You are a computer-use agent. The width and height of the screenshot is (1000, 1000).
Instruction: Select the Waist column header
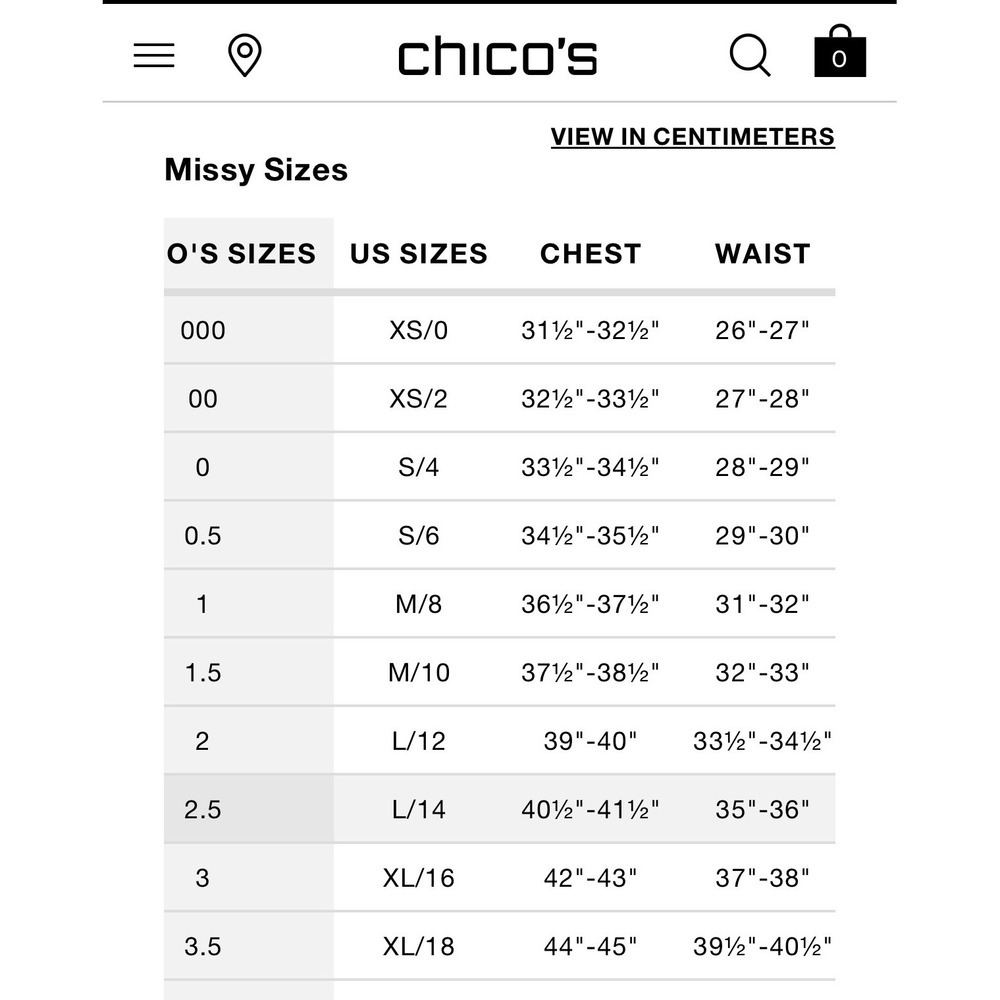[762, 253]
